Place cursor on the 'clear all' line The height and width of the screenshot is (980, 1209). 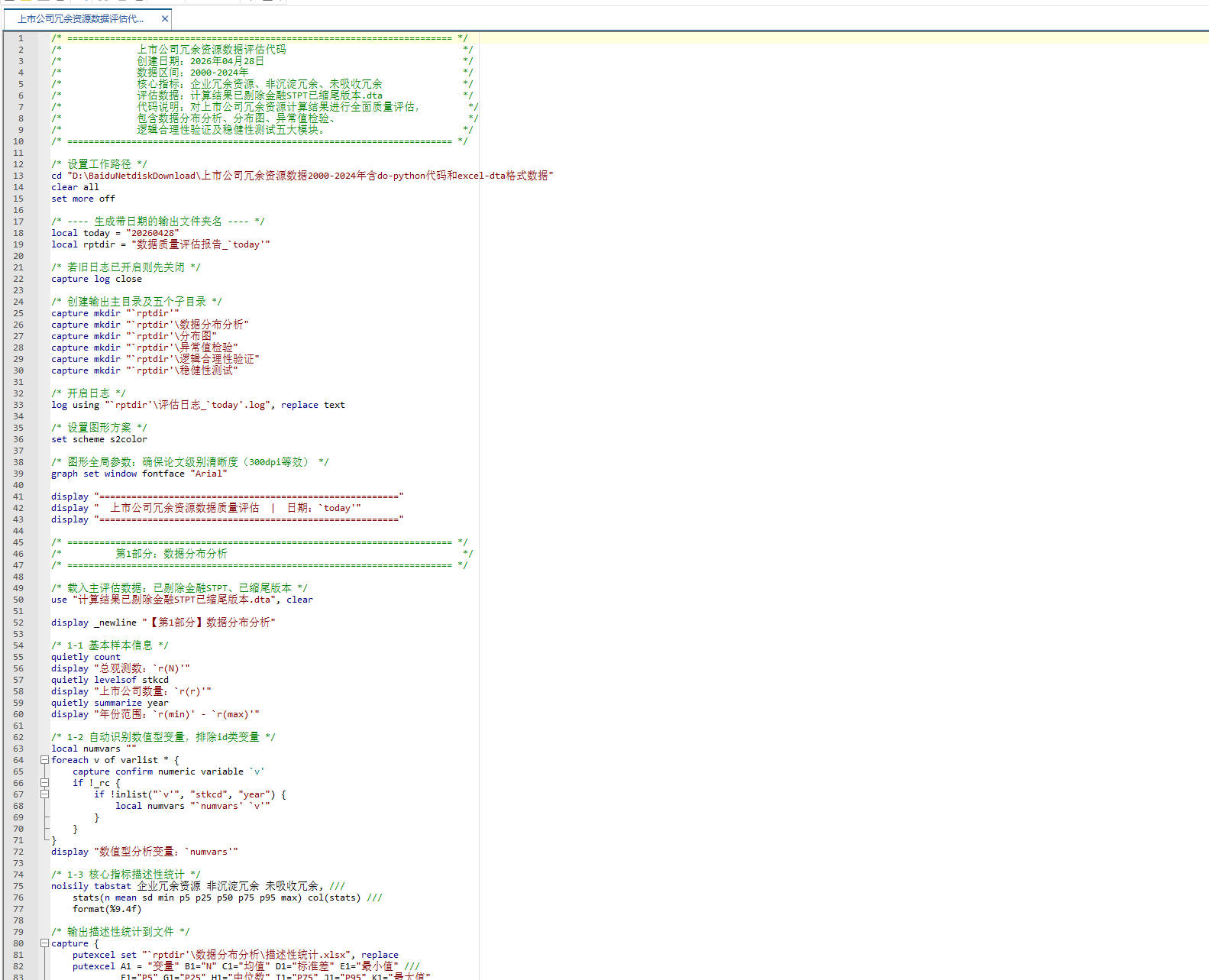(x=75, y=187)
